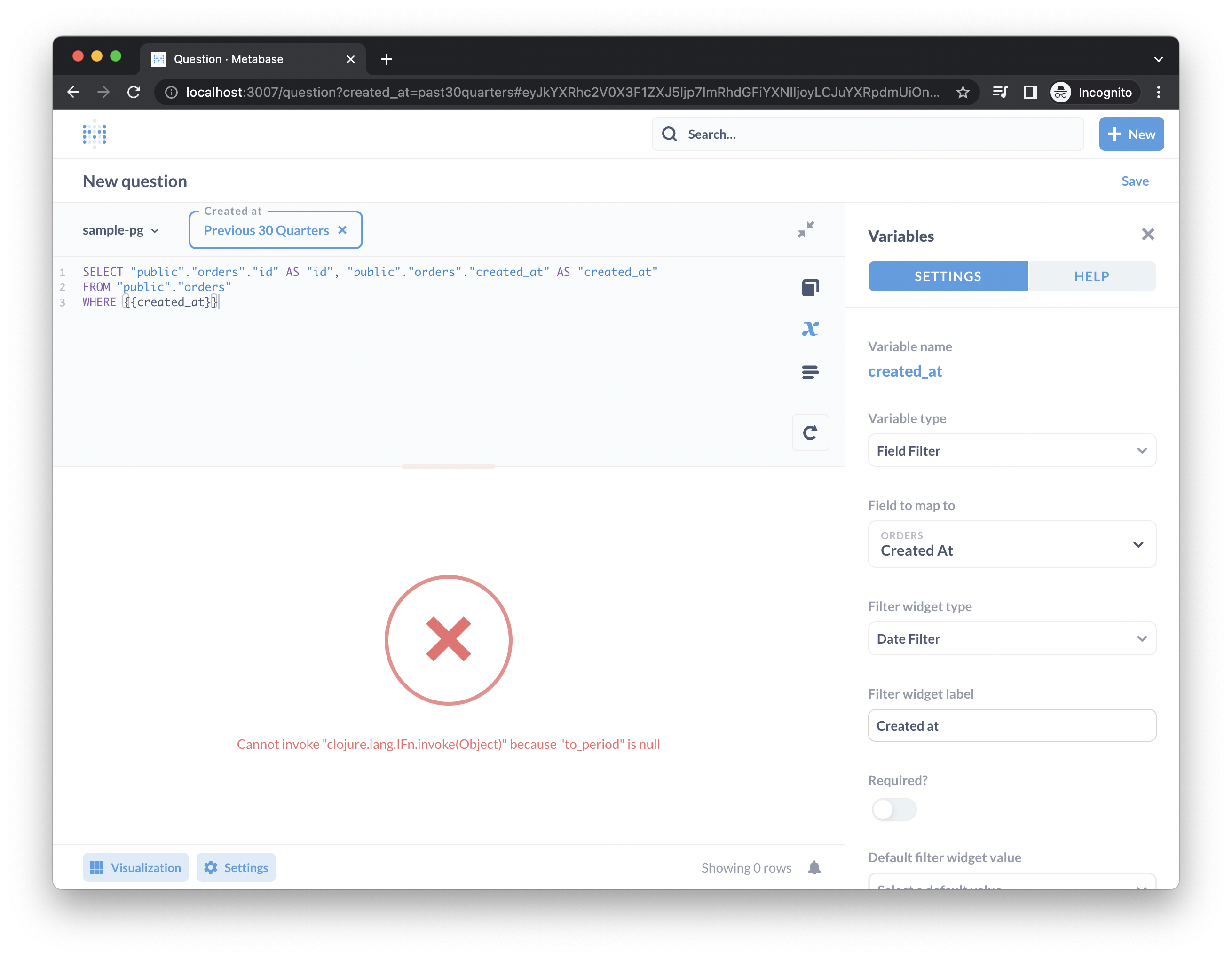1232x959 pixels.
Task: Switch to the HELP tab
Action: point(1091,276)
